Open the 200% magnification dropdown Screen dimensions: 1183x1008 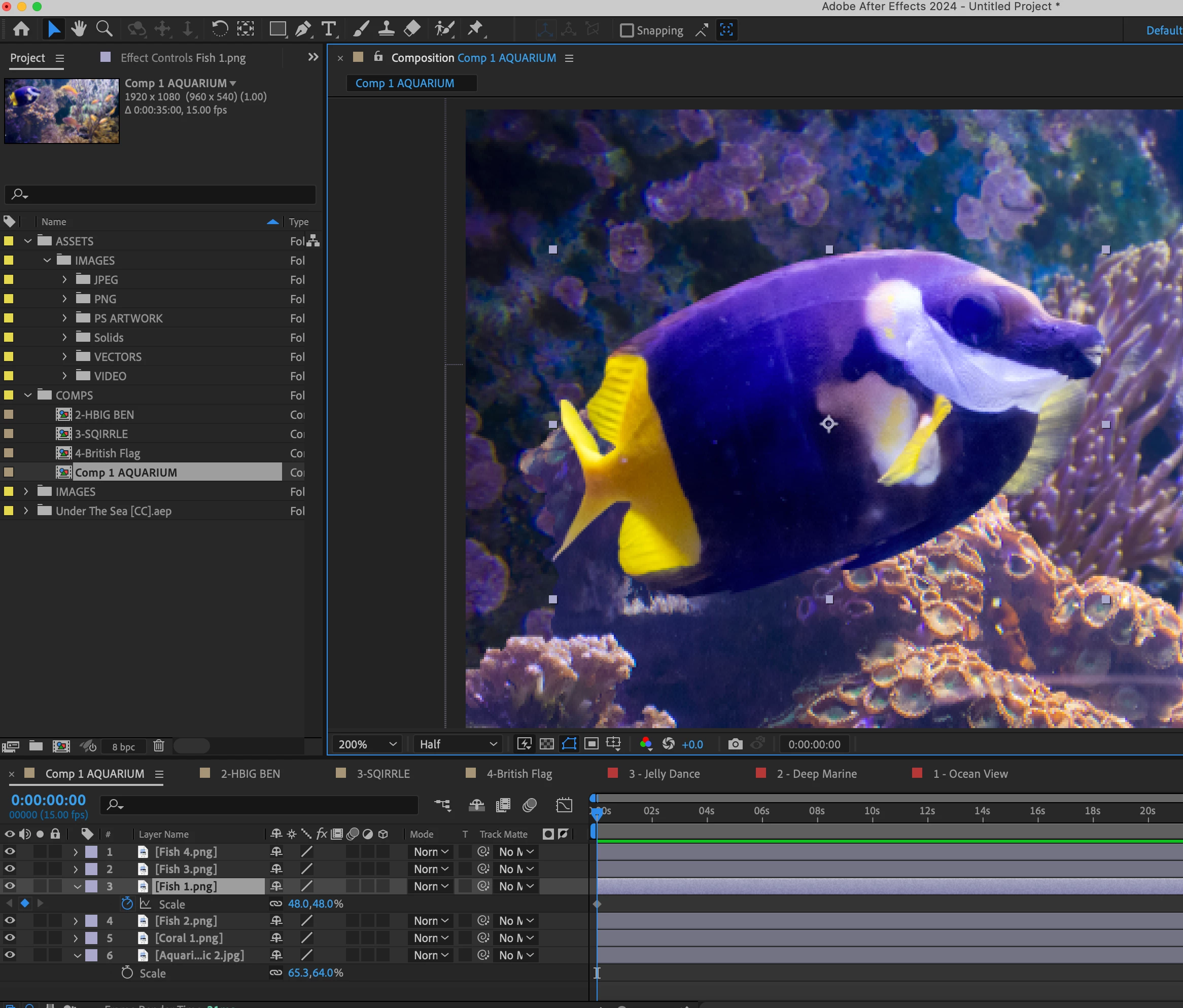(x=367, y=744)
